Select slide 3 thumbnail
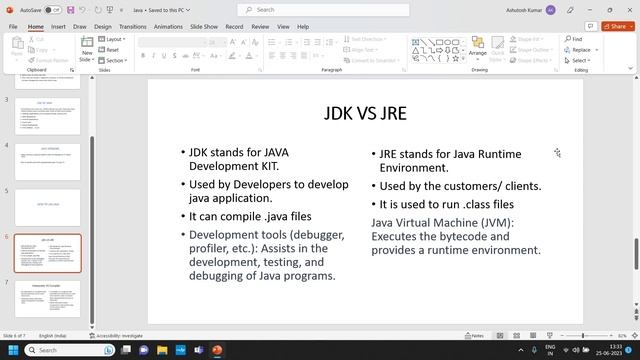This screenshot has height=360, width=640. click(x=48, y=116)
